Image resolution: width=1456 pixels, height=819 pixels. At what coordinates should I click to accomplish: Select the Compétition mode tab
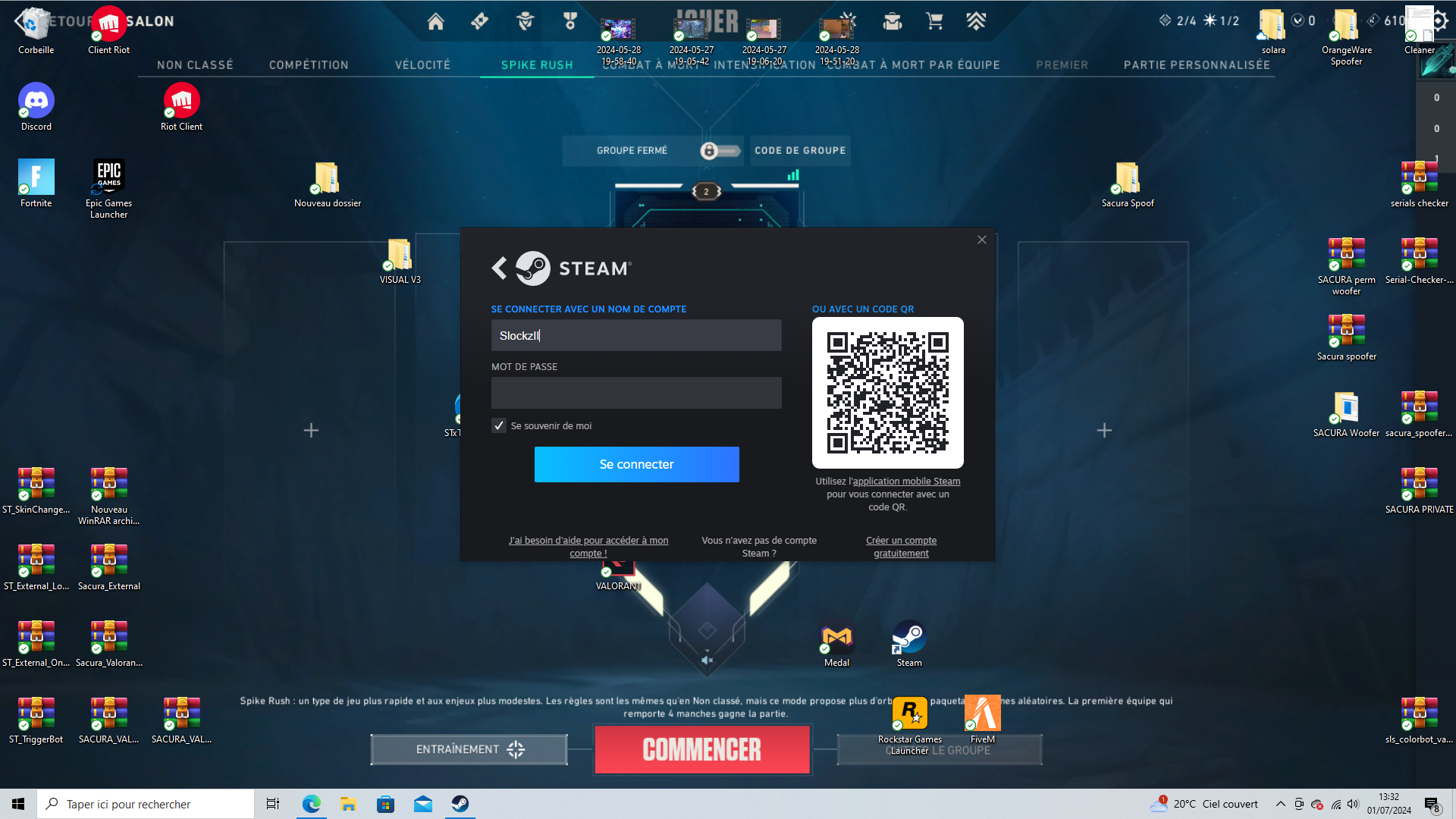coord(309,65)
